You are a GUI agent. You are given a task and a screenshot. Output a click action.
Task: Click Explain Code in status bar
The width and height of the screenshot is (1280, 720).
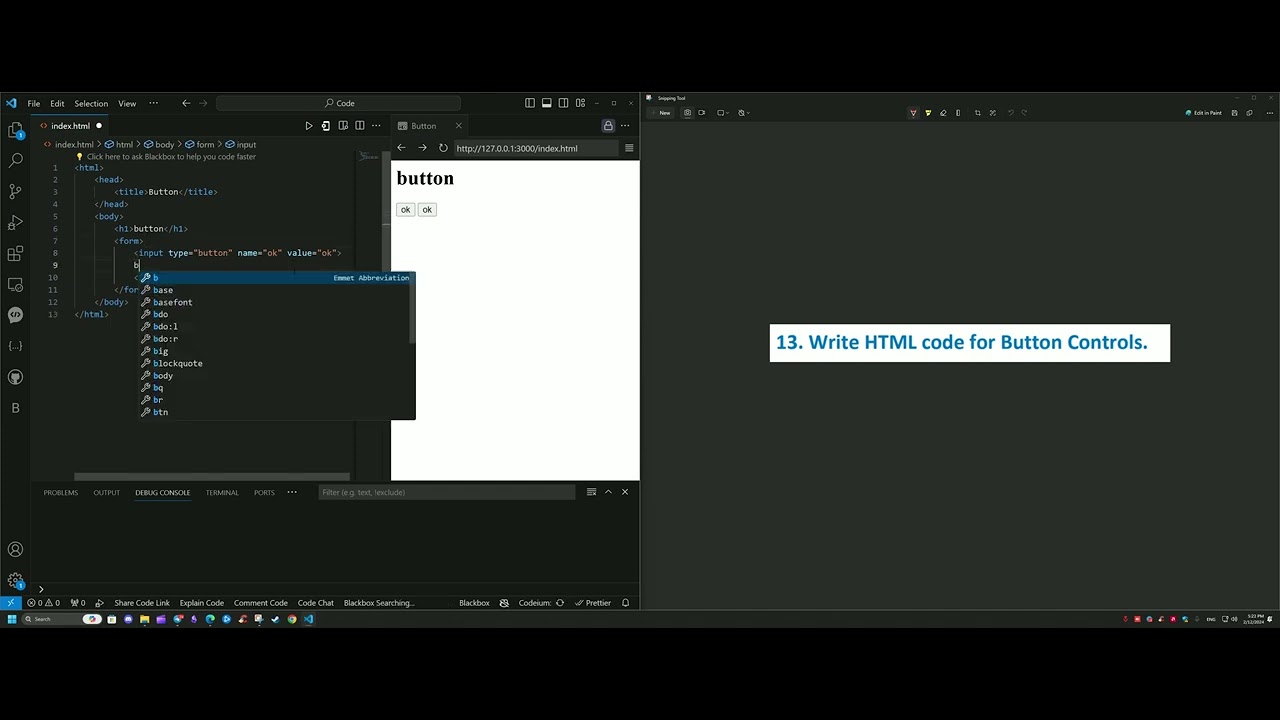coord(201,603)
